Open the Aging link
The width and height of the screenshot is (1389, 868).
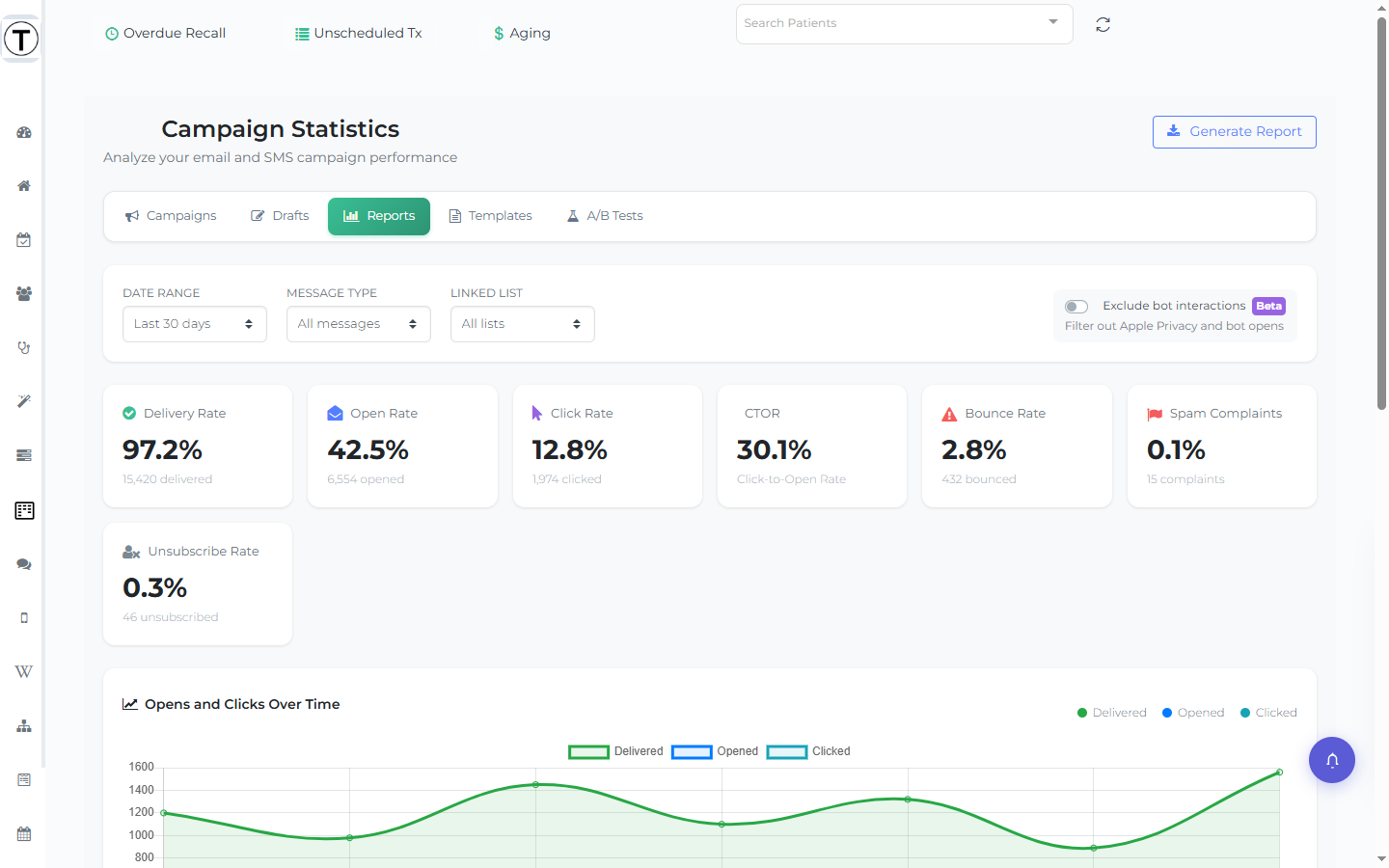pos(522,33)
